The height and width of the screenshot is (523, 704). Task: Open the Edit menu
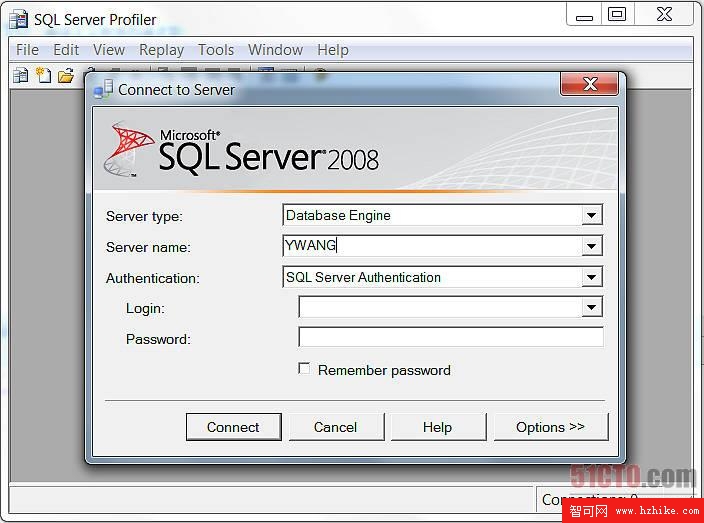66,50
